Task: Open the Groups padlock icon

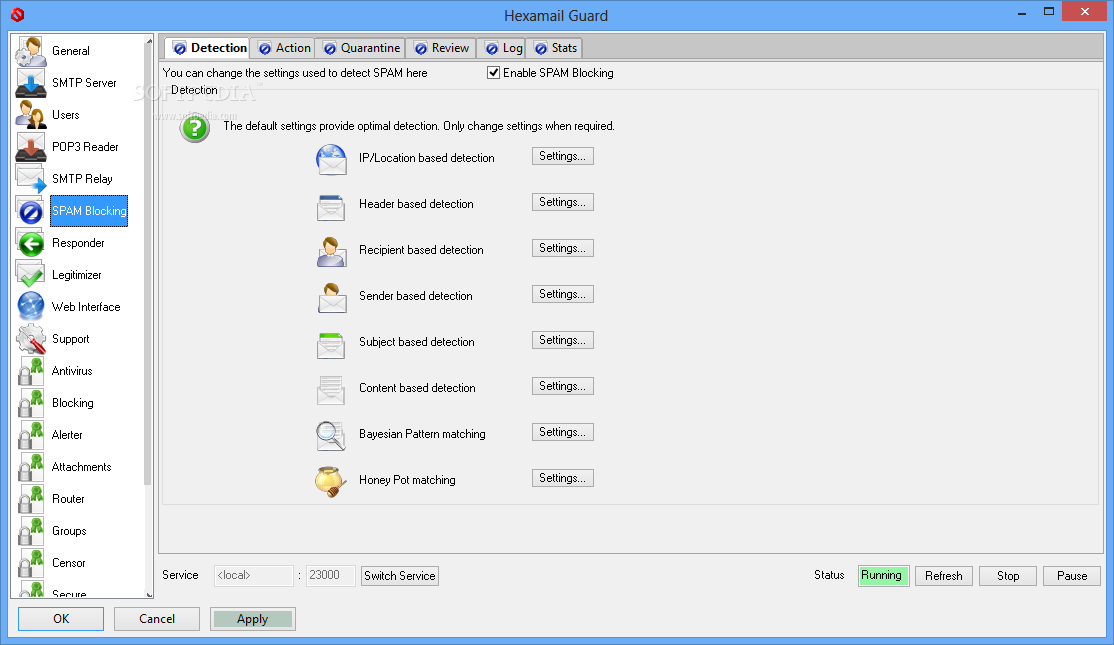Action: pos(31,531)
